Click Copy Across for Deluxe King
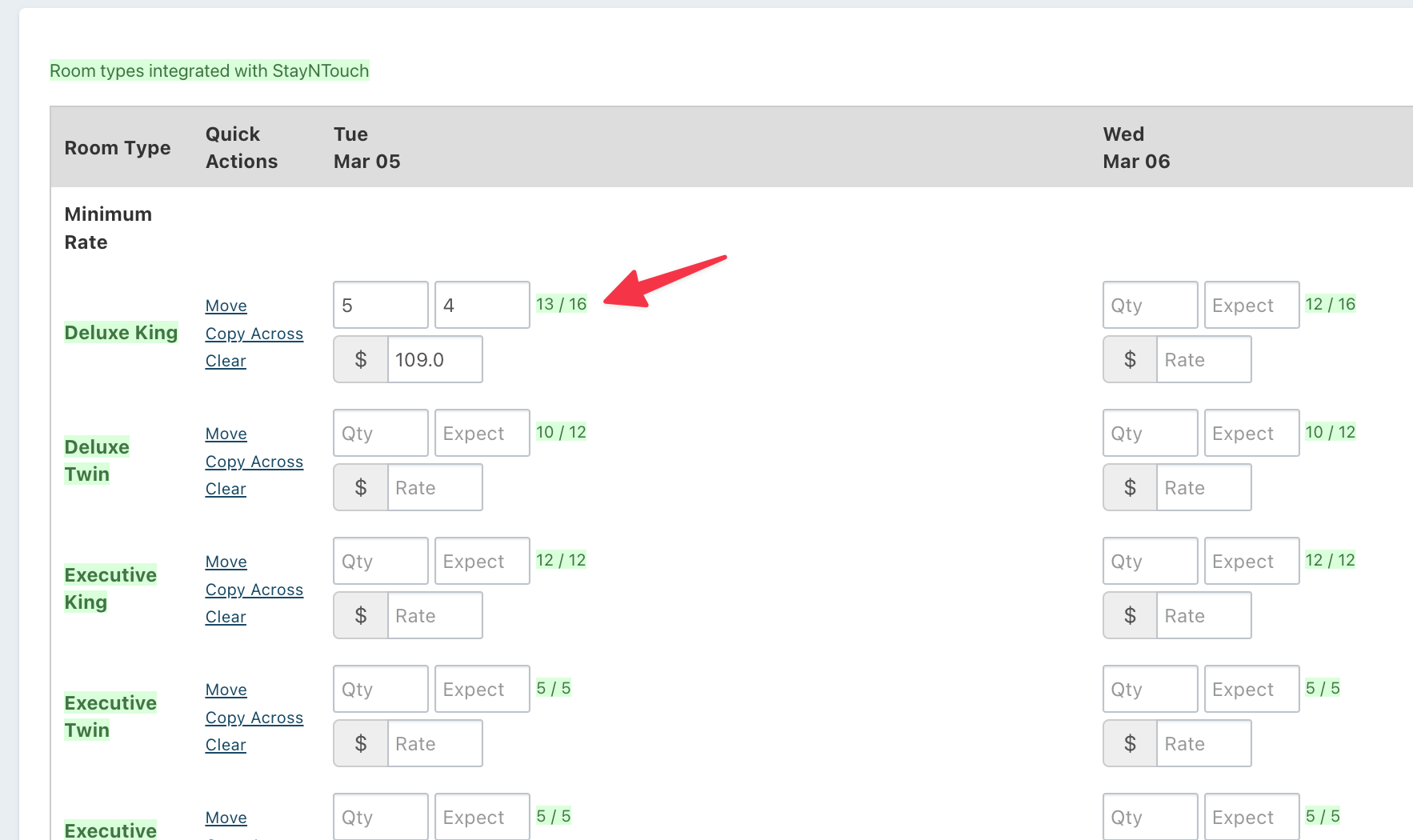The height and width of the screenshot is (840, 1413). tap(254, 334)
